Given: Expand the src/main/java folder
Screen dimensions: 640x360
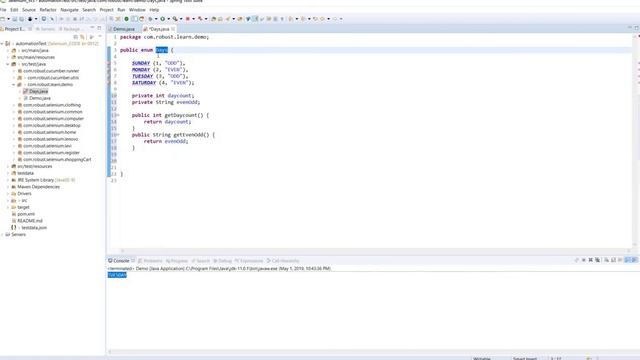Looking at the screenshot, I should pyautogui.click(x=8, y=50).
